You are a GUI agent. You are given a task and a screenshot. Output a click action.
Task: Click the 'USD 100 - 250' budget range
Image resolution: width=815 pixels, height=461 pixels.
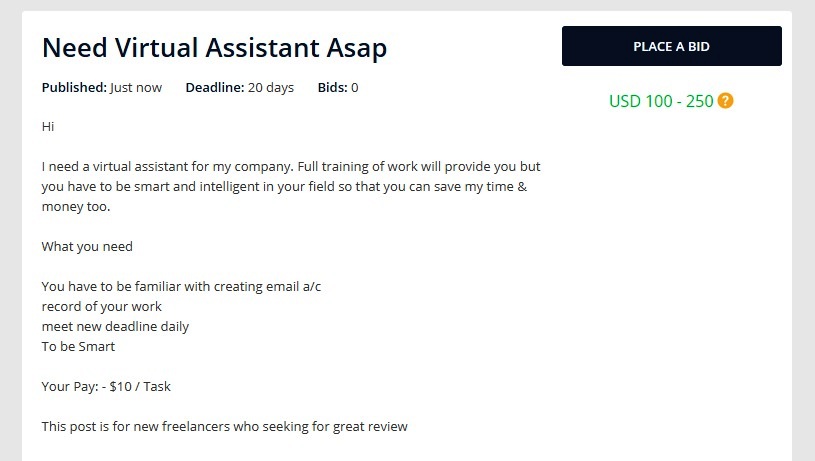click(x=660, y=101)
